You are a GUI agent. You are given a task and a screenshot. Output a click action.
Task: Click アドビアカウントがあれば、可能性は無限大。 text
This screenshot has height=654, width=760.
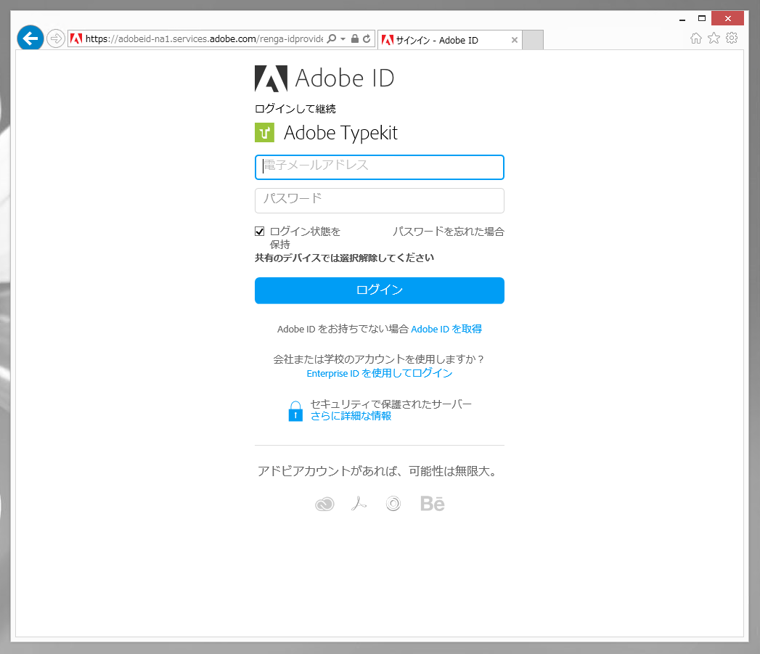pos(378,471)
